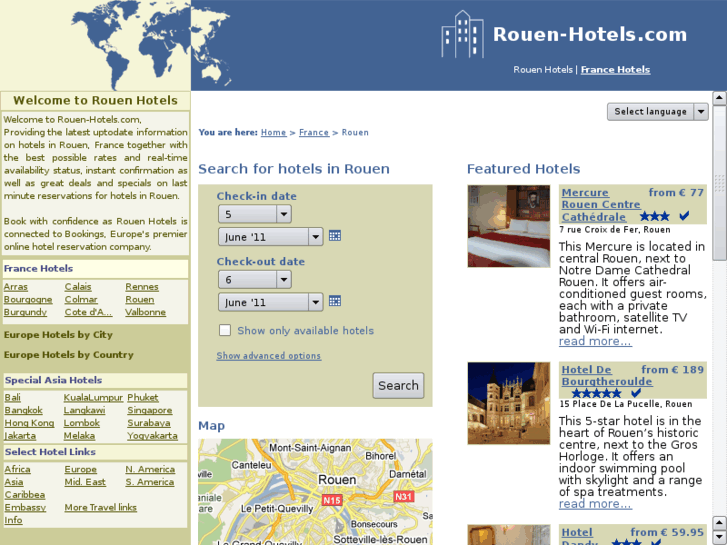727x545 pixels.
Task: Click Rouen Hotels in header navigation
Action: coord(543,70)
